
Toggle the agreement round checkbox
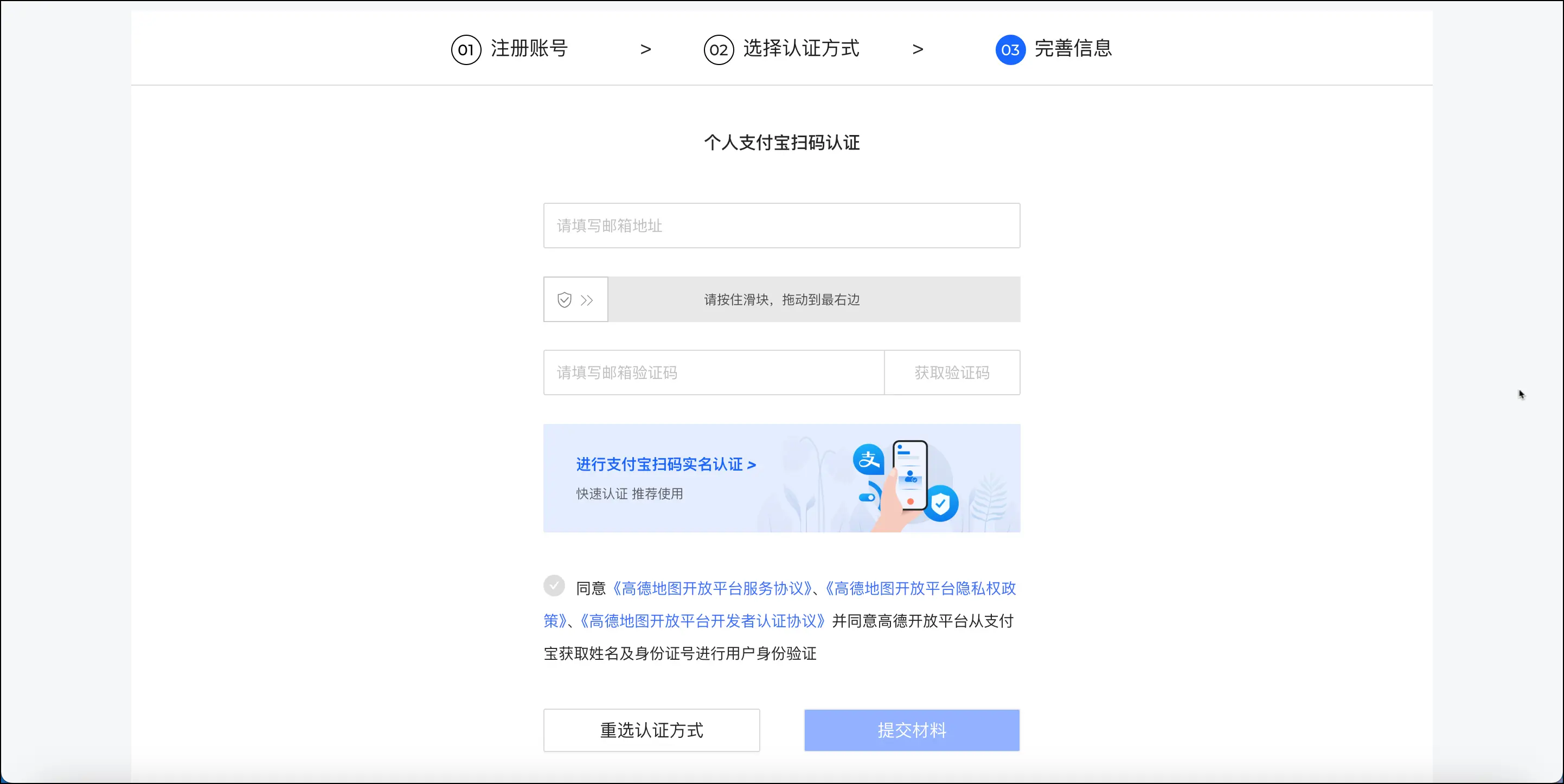coord(554,586)
